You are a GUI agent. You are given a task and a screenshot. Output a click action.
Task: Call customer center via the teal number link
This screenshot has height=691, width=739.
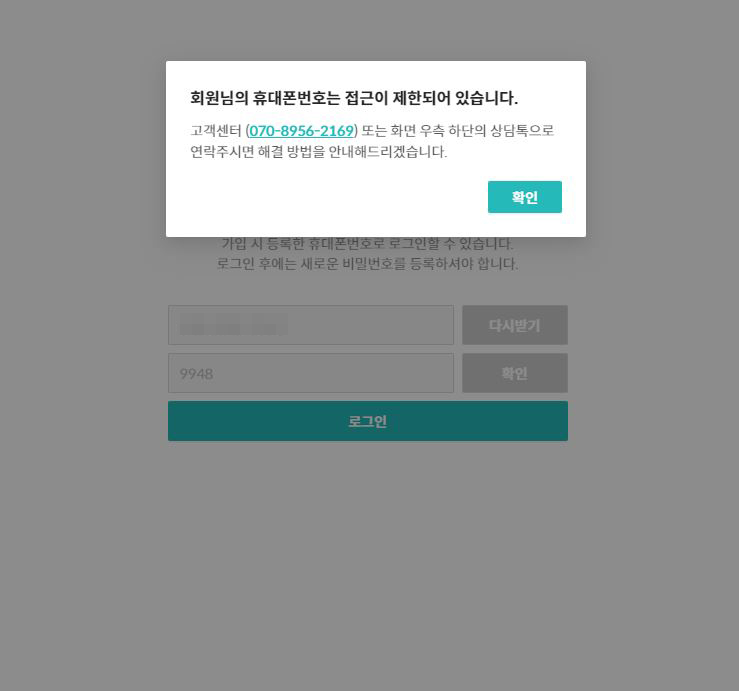pyautogui.click(x=302, y=131)
